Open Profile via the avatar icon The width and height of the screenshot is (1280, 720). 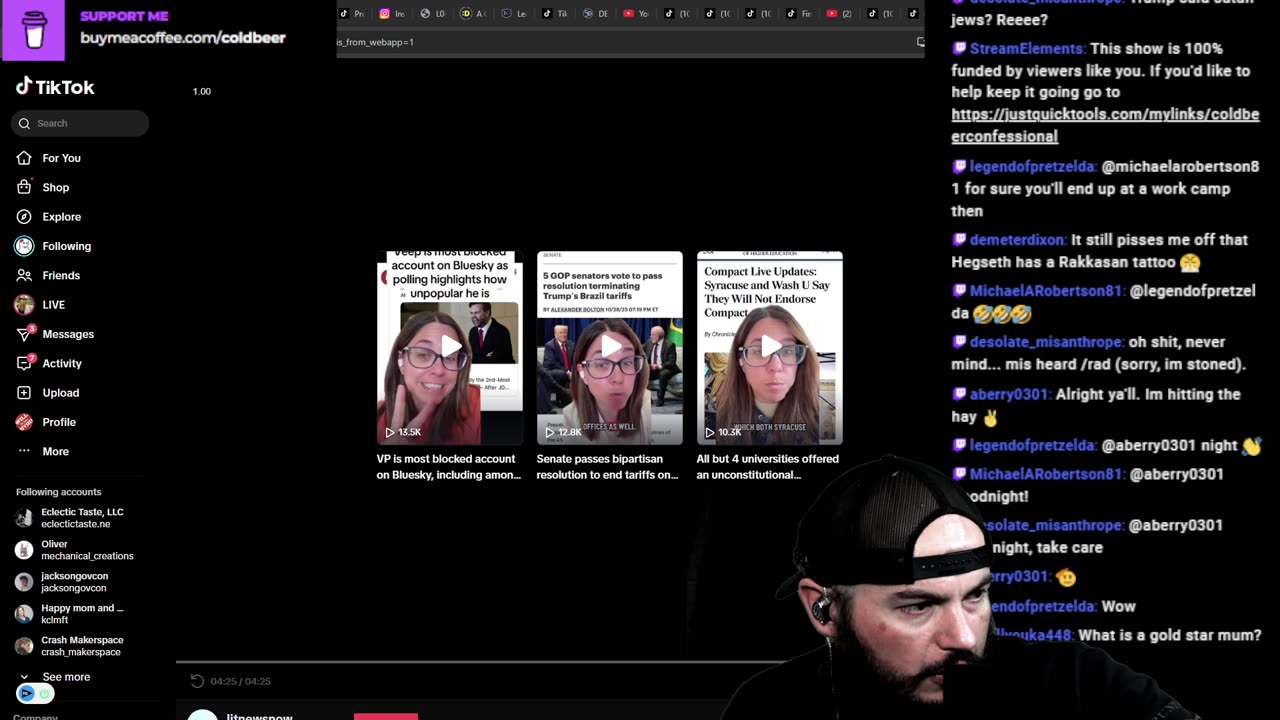[24, 422]
